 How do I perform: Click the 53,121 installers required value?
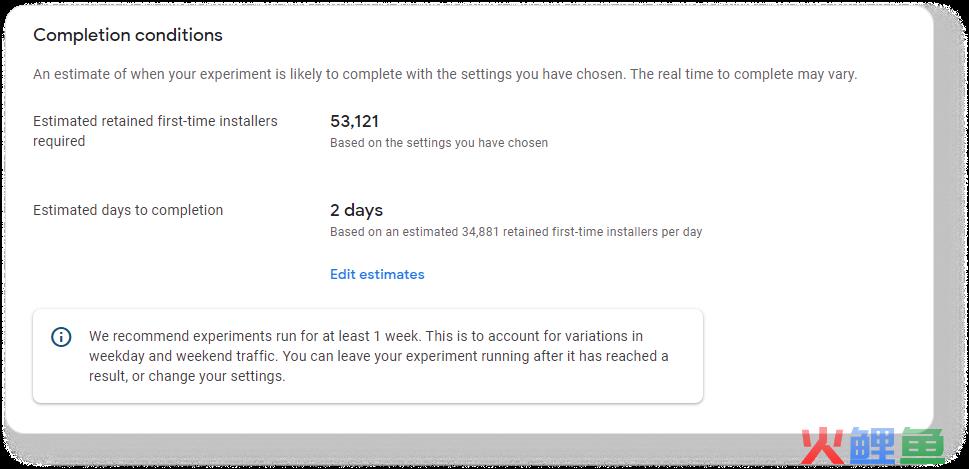pyautogui.click(x=355, y=121)
